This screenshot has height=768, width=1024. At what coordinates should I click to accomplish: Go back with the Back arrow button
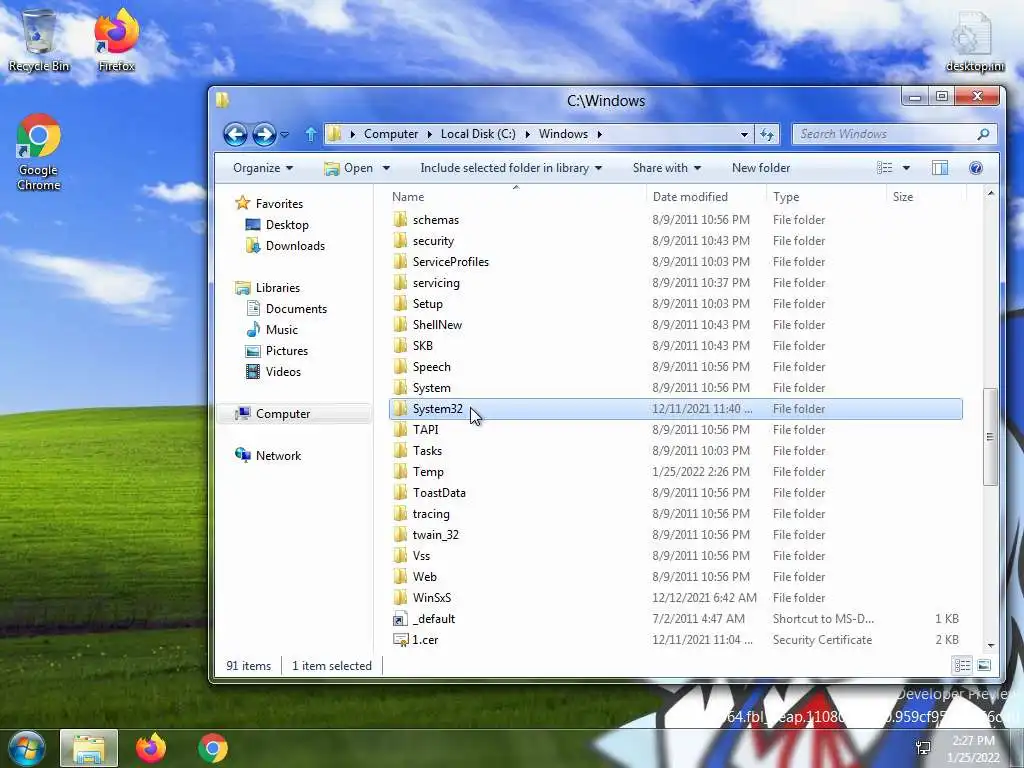click(x=235, y=135)
